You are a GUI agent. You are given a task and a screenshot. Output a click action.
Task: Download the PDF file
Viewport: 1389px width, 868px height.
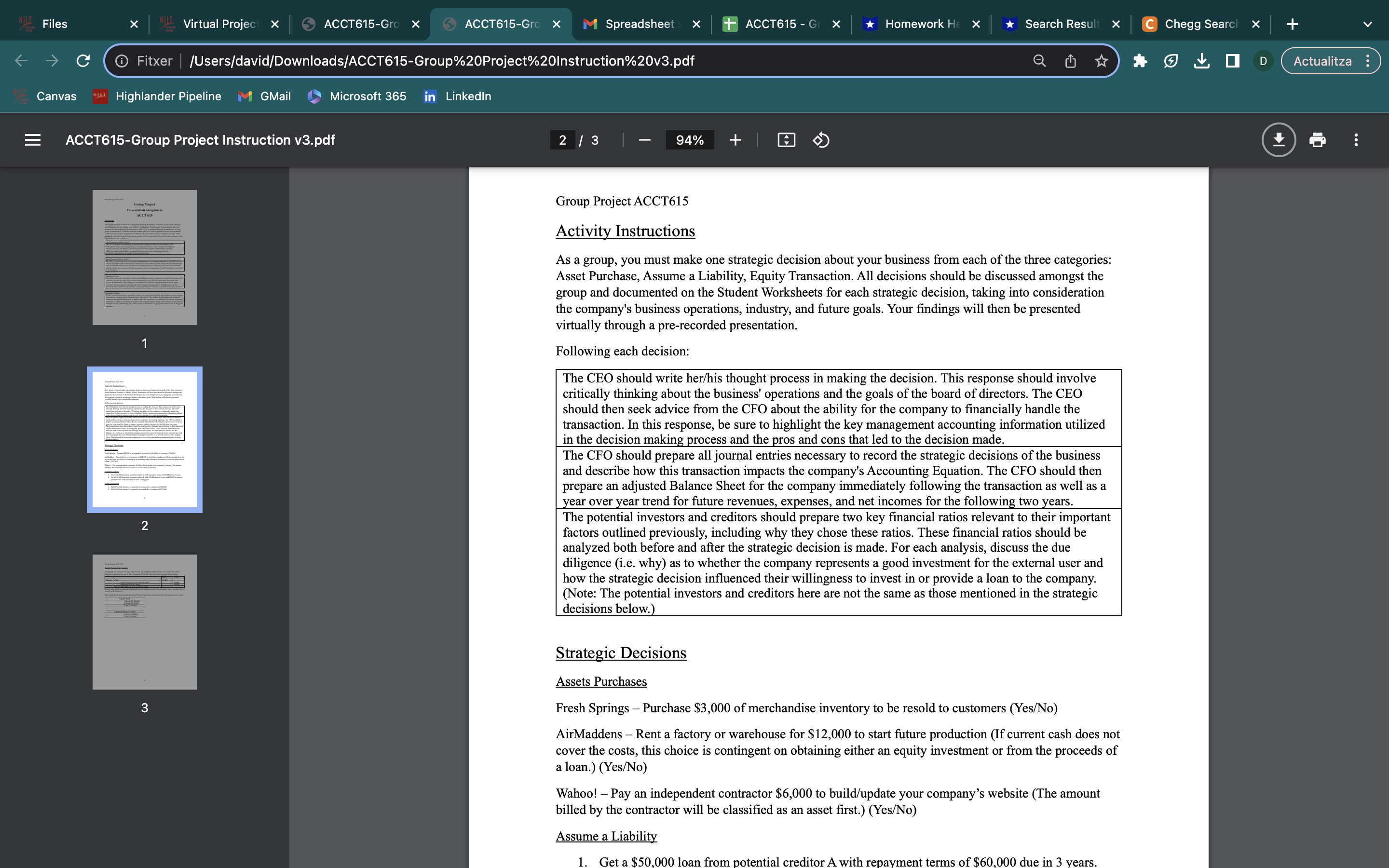(1279, 139)
